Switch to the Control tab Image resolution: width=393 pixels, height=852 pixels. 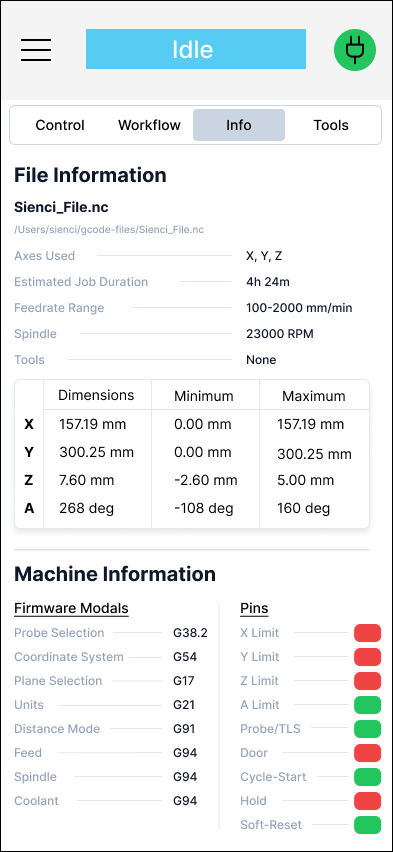60,125
